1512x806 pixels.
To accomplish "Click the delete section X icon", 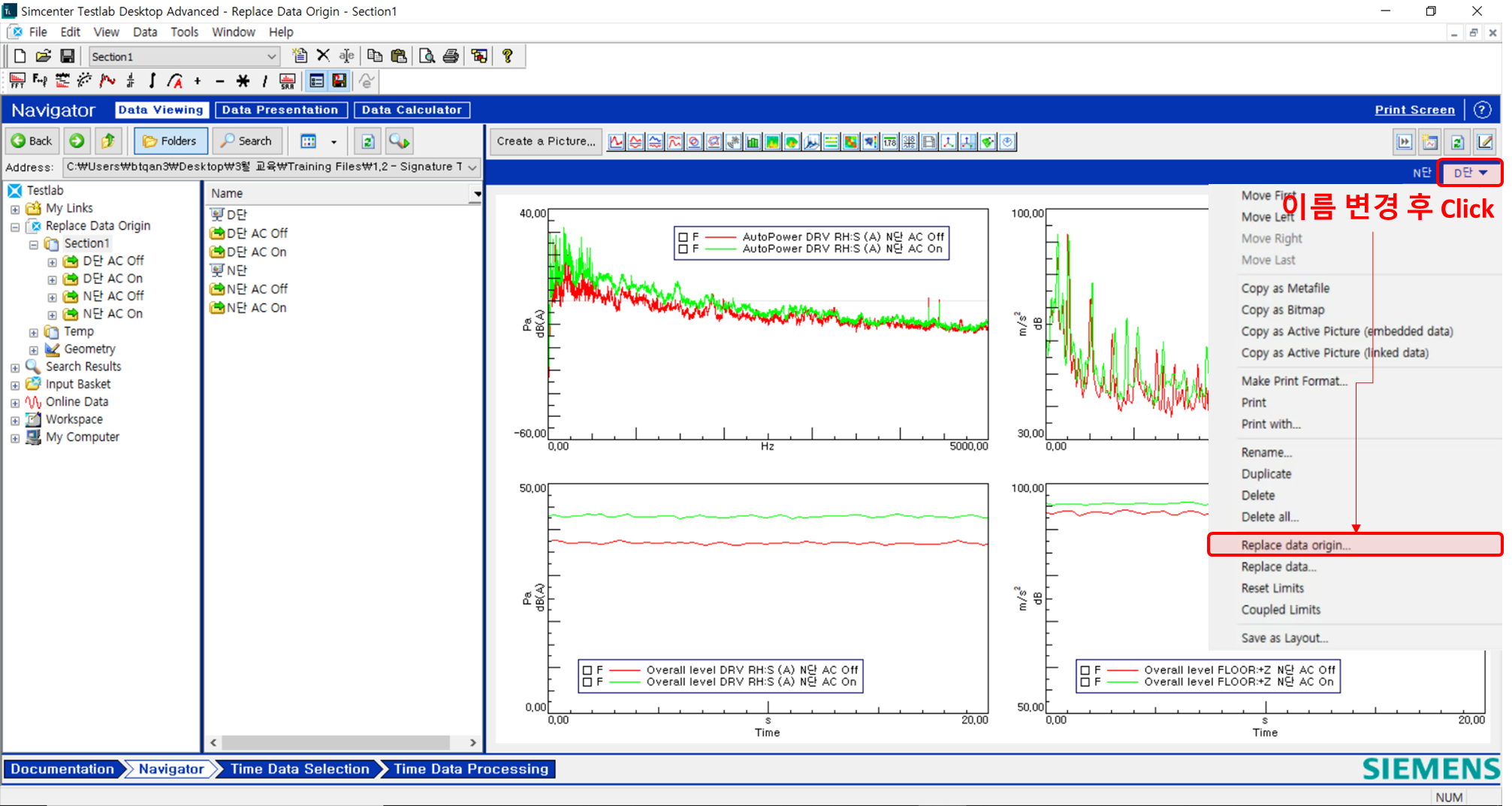I will point(324,56).
